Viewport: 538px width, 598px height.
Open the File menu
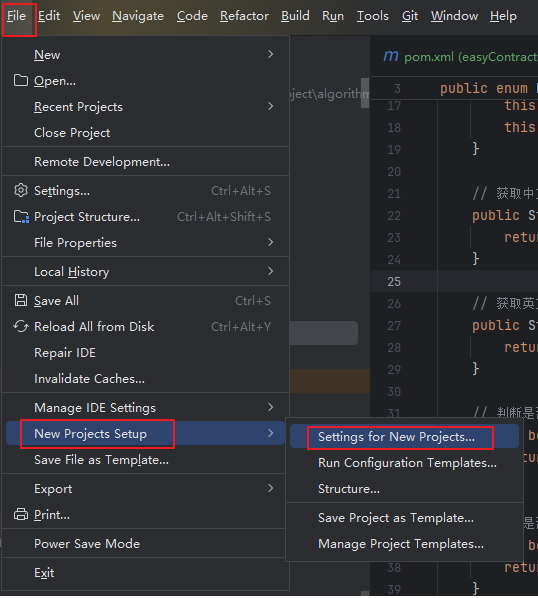16,16
